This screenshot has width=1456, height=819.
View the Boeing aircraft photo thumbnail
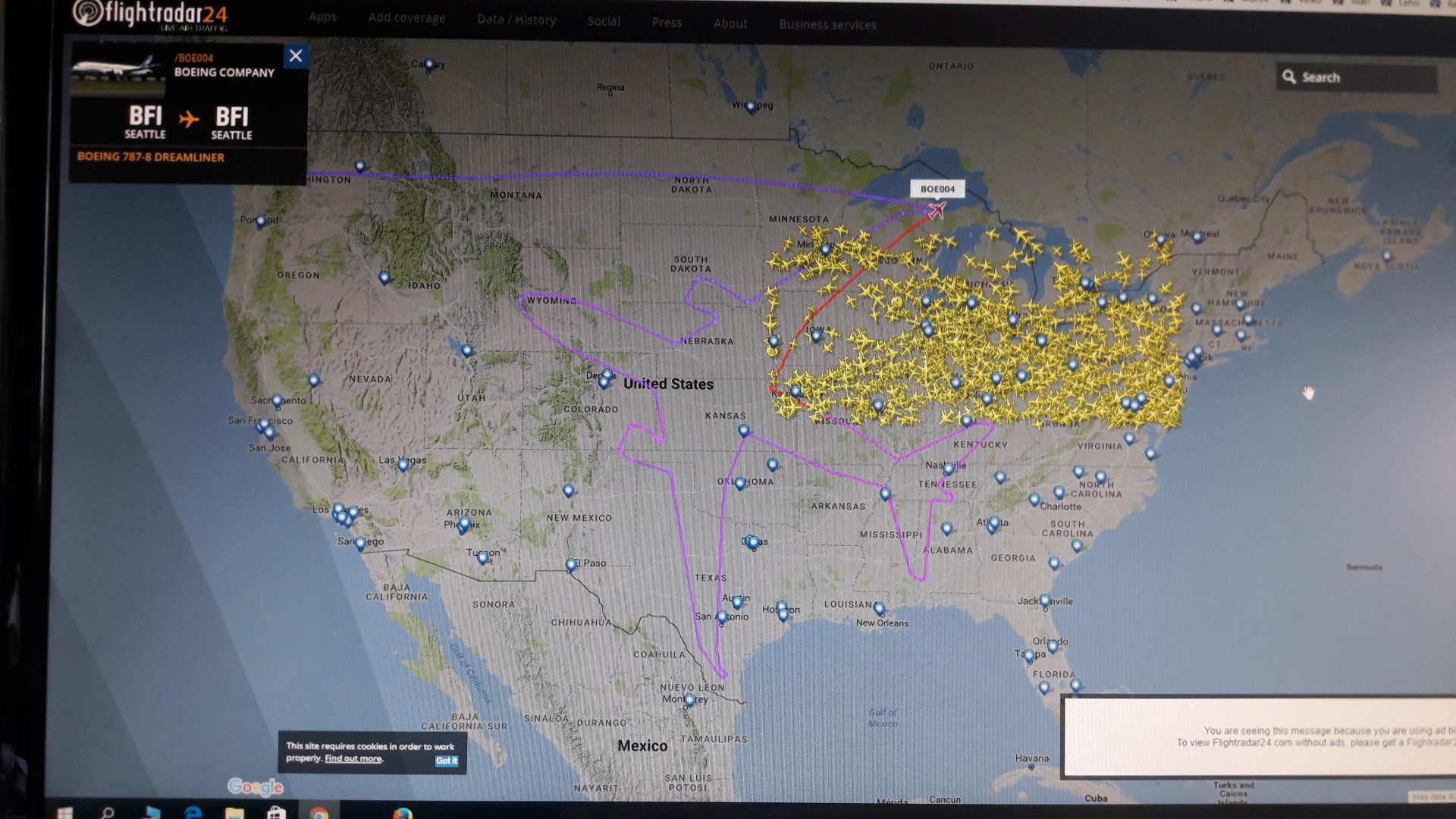point(118,69)
